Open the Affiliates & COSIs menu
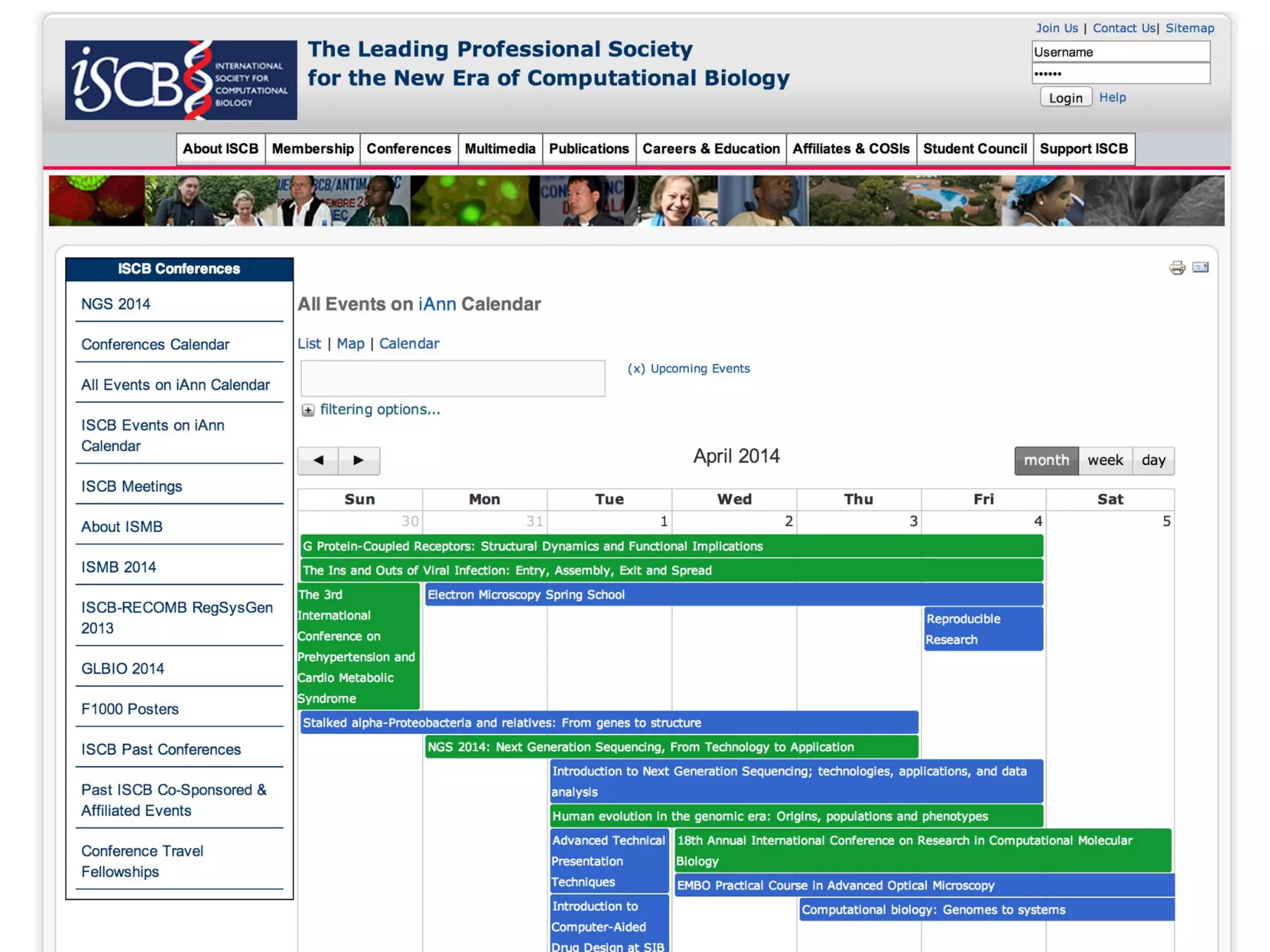1270x952 pixels. pyautogui.click(x=851, y=149)
